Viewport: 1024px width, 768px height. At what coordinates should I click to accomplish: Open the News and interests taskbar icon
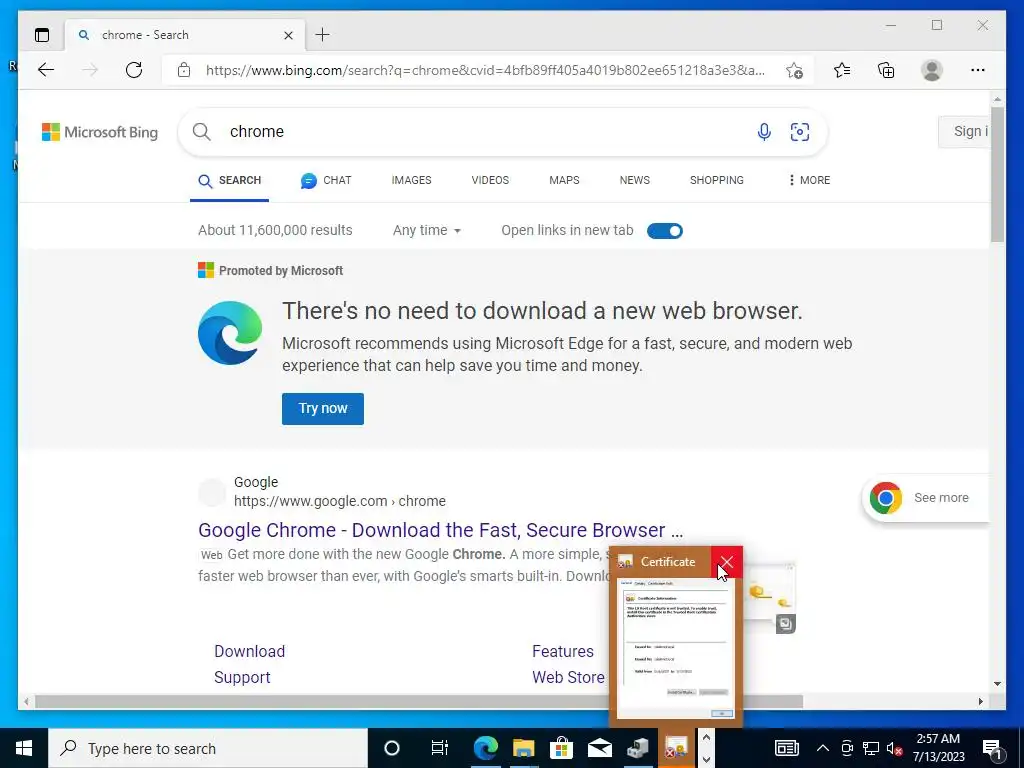786,748
